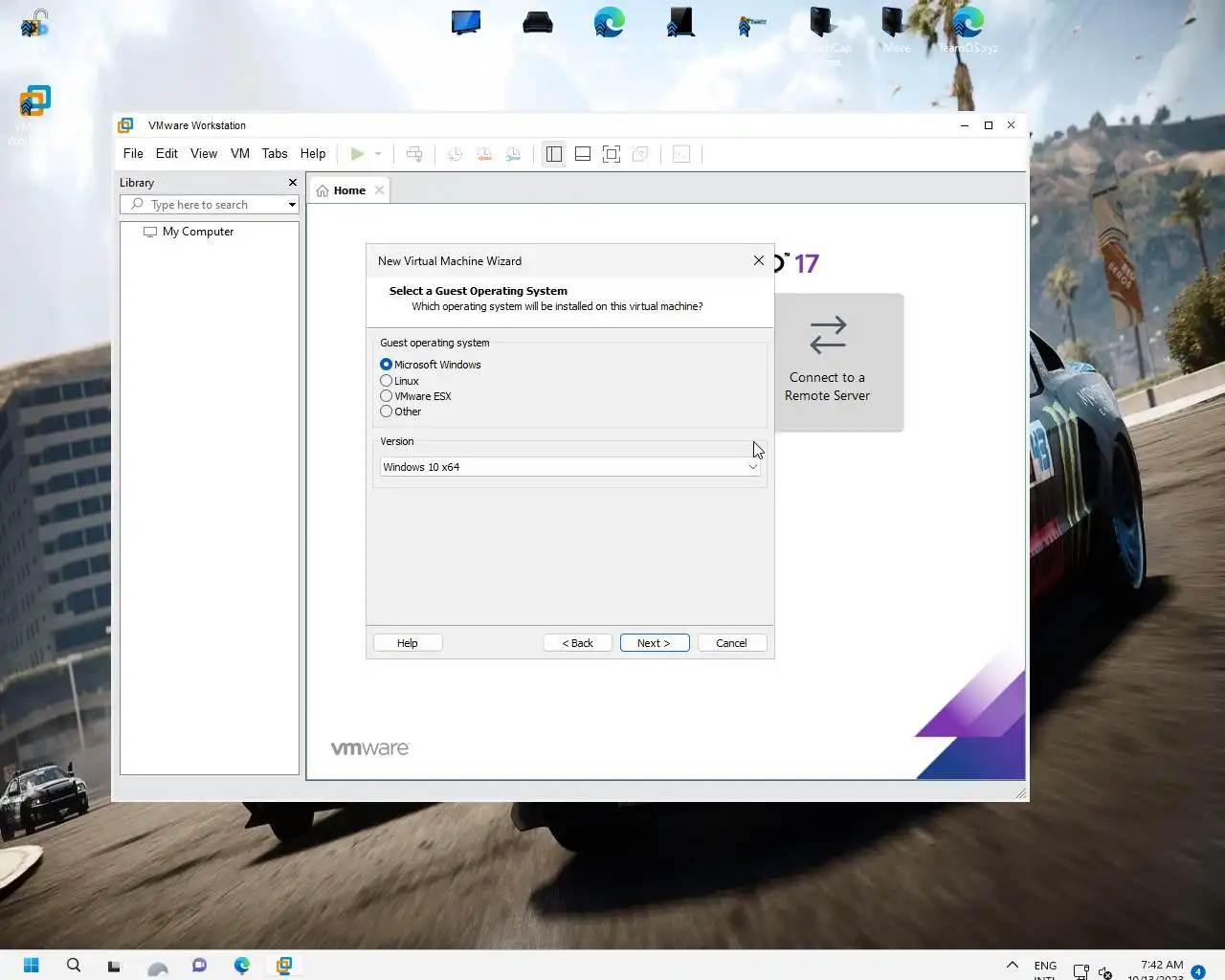The height and width of the screenshot is (980, 1225).
Task: Toggle the Show Library sidebar icon
Action: (x=554, y=154)
